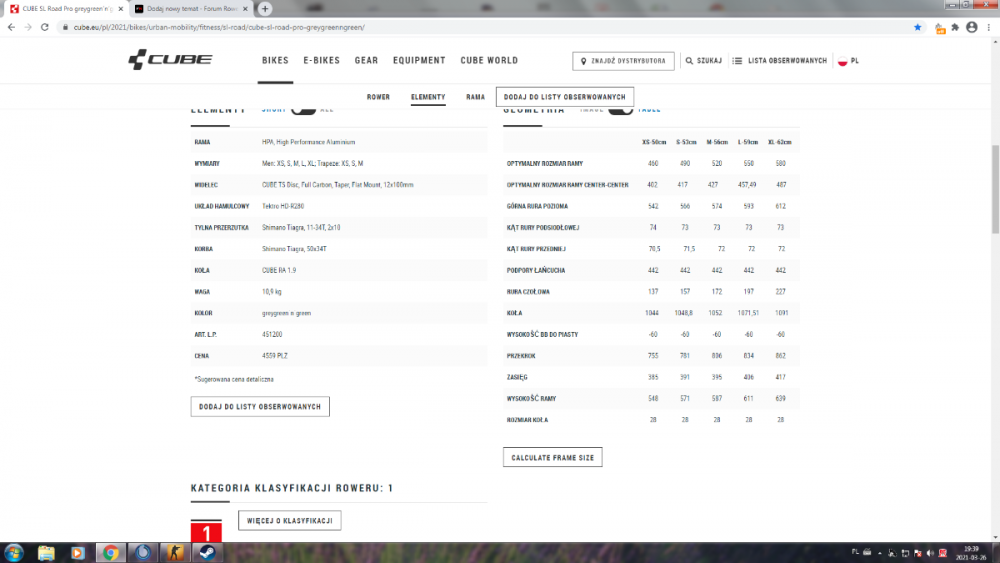1000x563 pixels.
Task: Click the scrollbar down arrow
Action: point(995,537)
